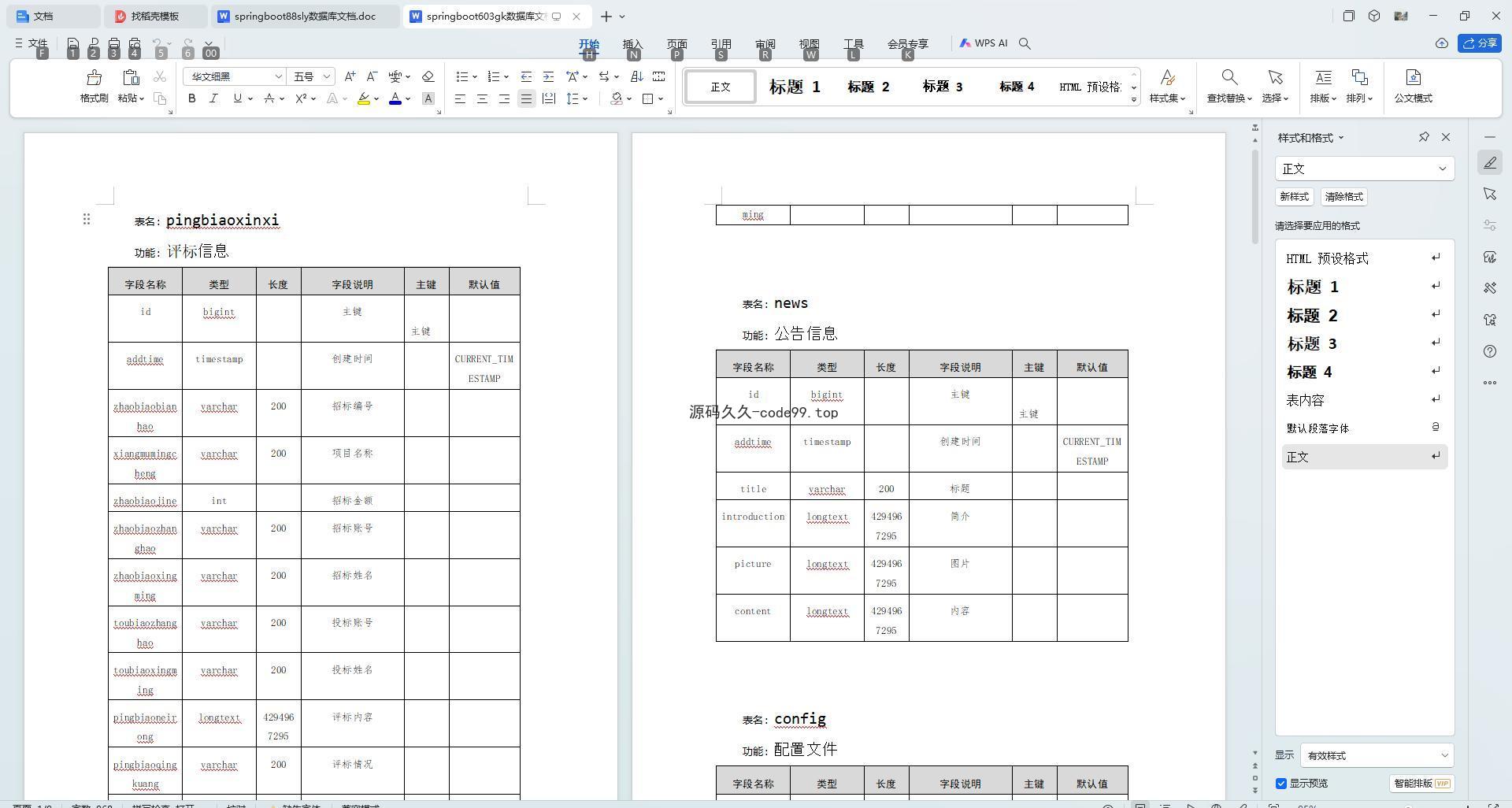
Task: Click the vertical document scrollbar
Action: 1255,197
